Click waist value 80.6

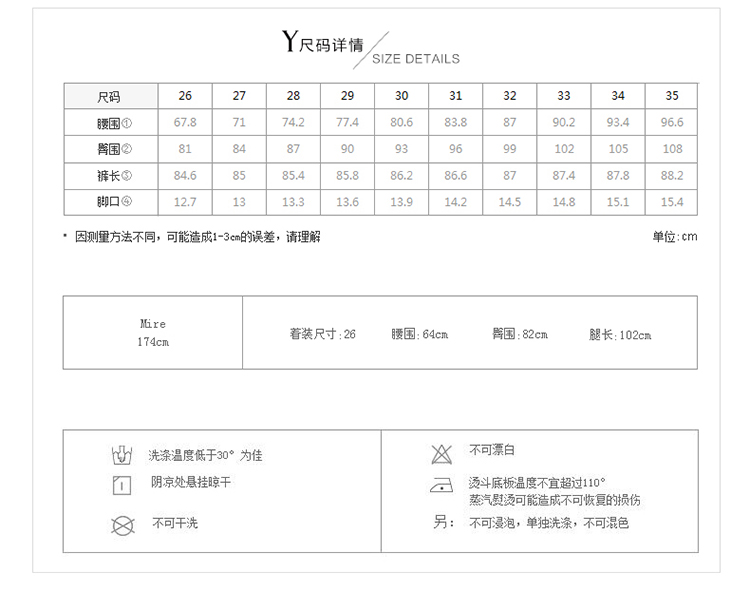pyautogui.click(x=401, y=122)
